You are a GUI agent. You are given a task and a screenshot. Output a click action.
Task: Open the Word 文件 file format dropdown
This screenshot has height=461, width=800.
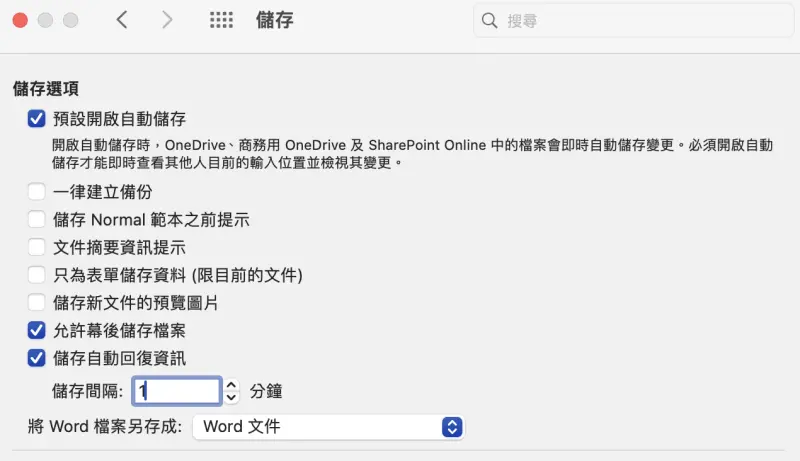pyautogui.click(x=328, y=427)
